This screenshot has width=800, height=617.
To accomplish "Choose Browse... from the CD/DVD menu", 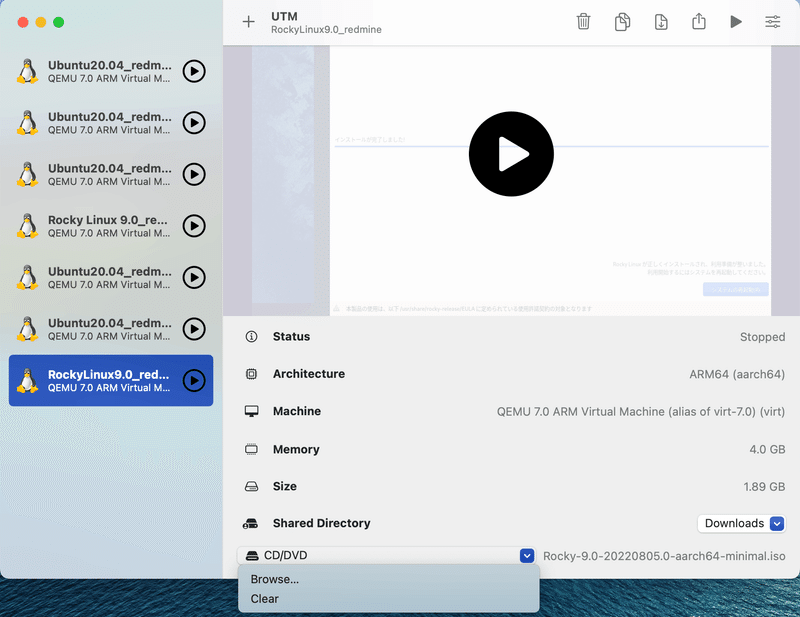I will click(275, 579).
